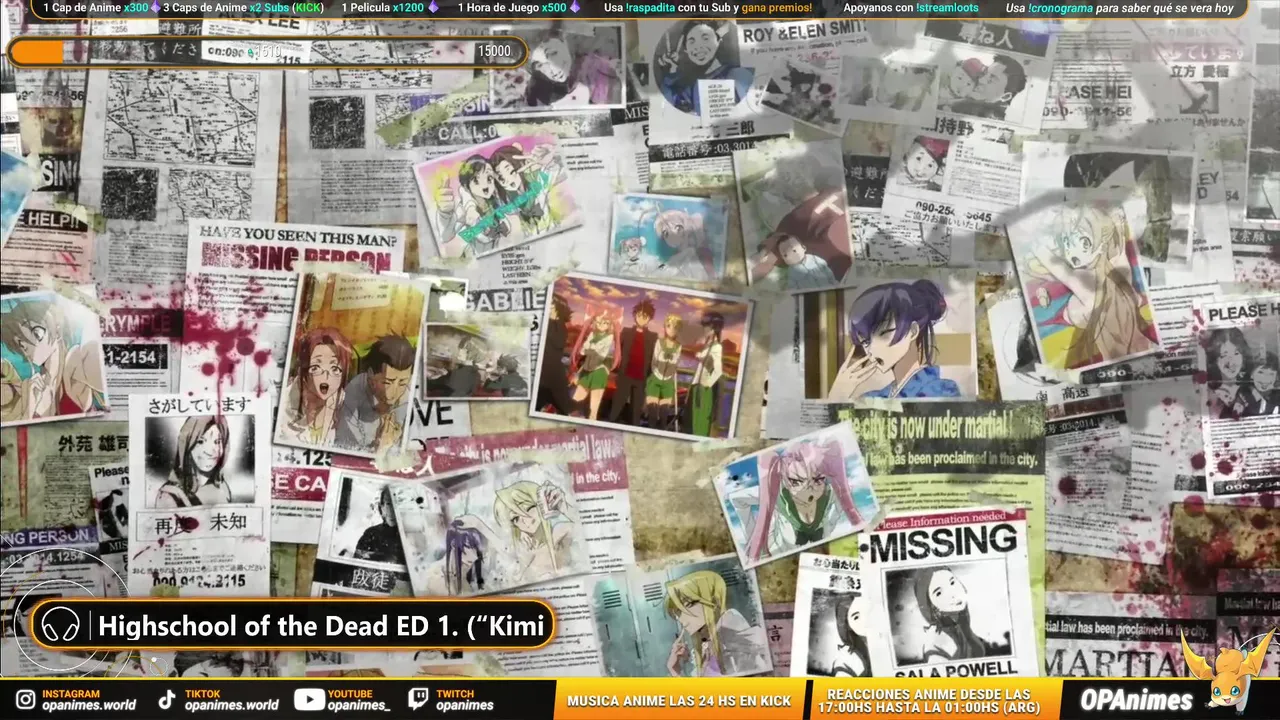Click the TIKTOK label
The width and height of the screenshot is (1280, 720).
pos(202,693)
